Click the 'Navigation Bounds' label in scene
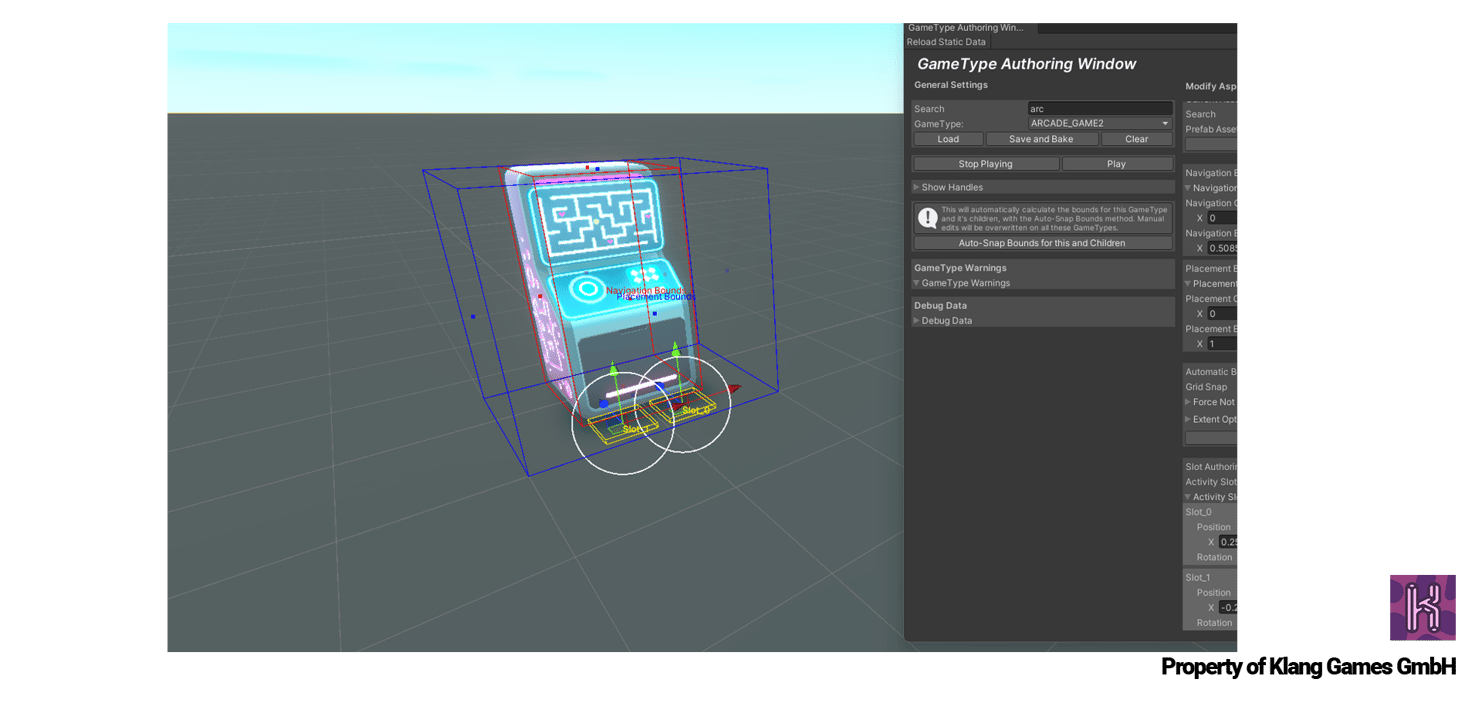The height and width of the screenshot is (703, 1482). coord(645,290)
